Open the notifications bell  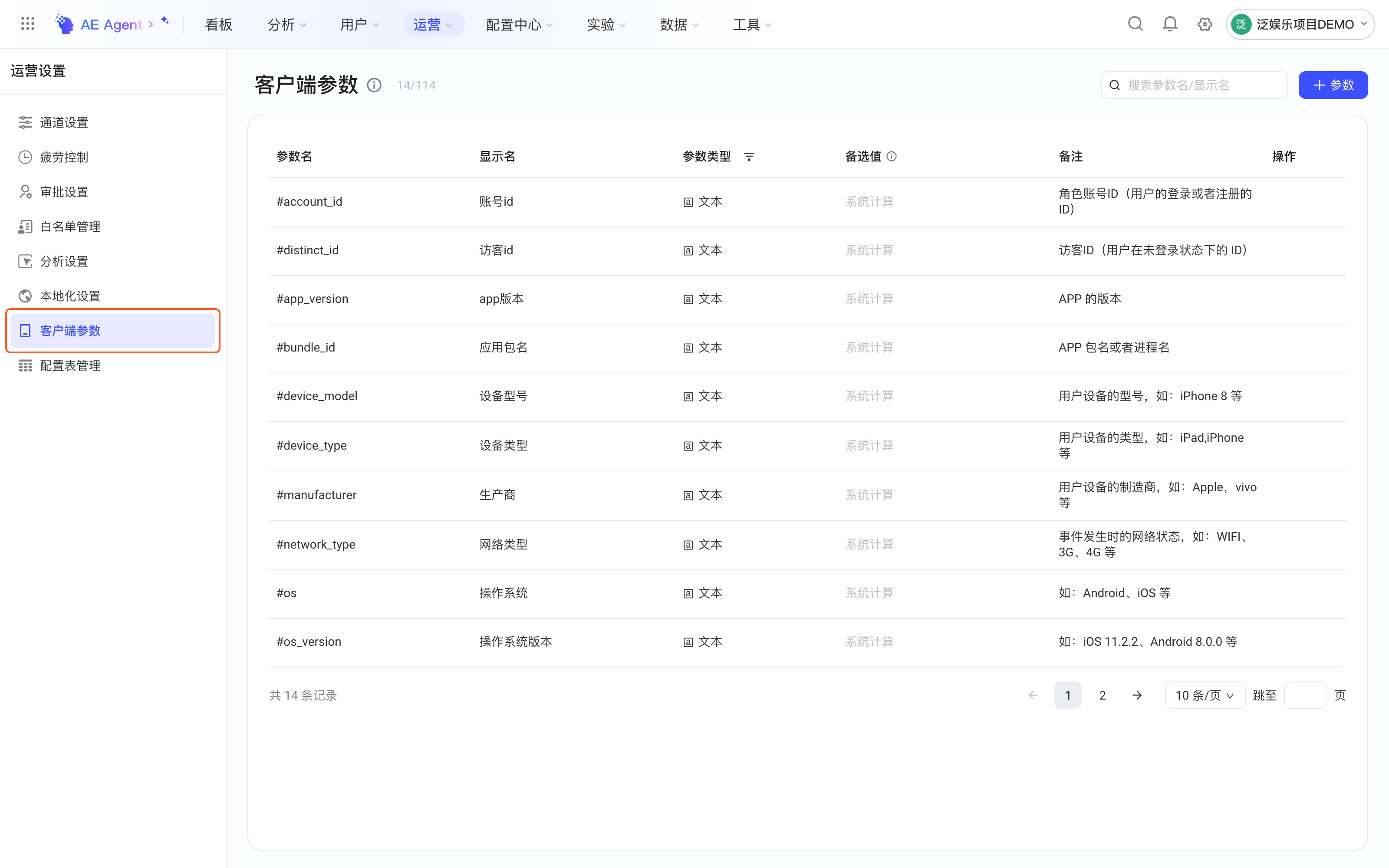1170,24
